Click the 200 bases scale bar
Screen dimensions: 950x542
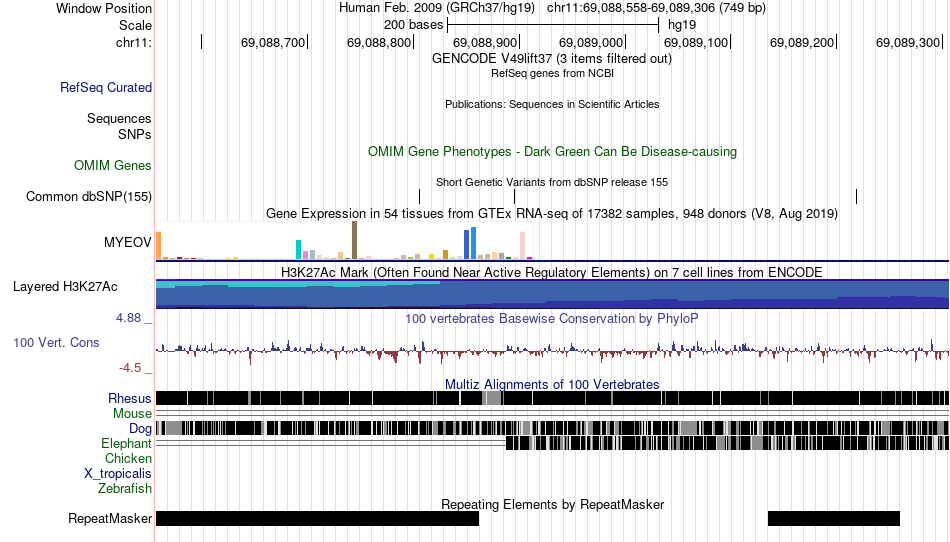click(x=553, y=25)
